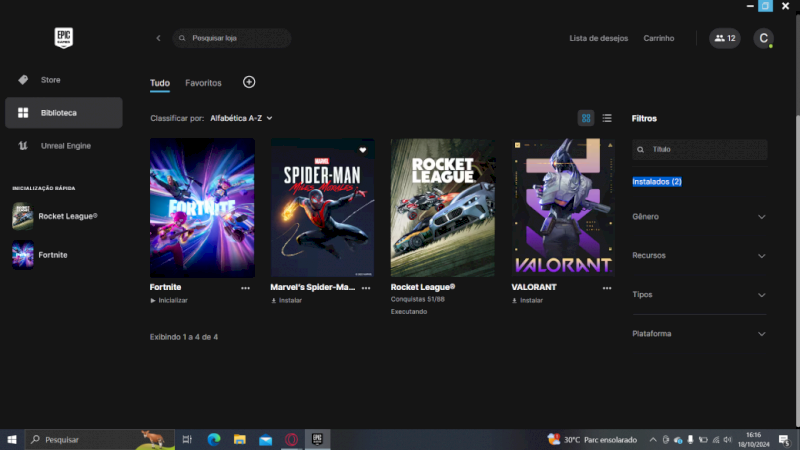Viewport: 800px width, 450px height.
Task: Open Store from the sidebar
Action: [51, 79]
